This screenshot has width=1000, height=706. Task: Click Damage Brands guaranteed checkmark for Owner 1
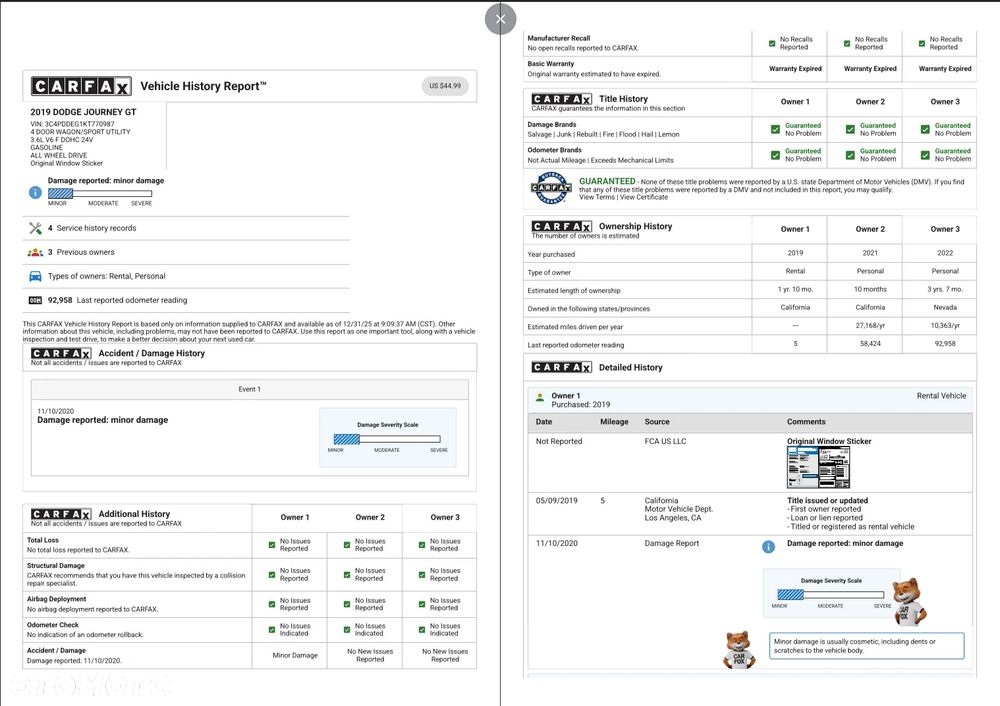tap(775, 129)
